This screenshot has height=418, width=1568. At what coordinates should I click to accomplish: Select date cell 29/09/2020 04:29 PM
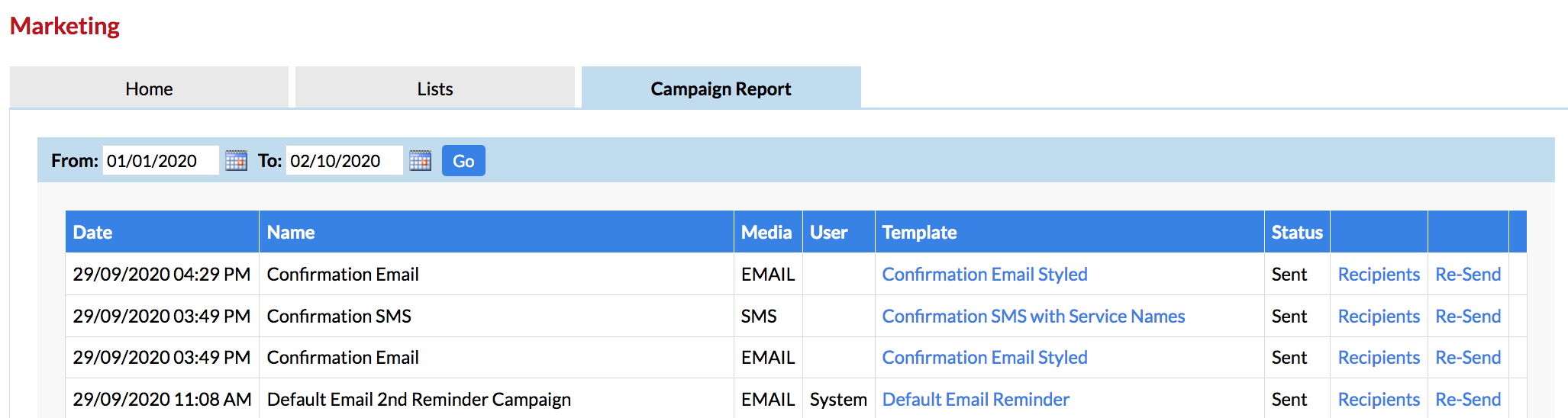pos(162,275)
